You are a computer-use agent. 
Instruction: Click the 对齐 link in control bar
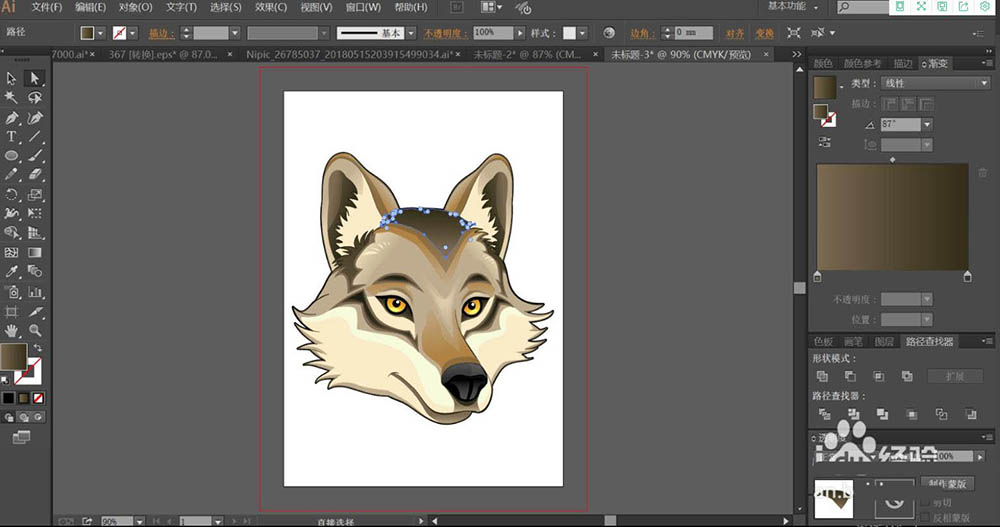tap(736, 32)
